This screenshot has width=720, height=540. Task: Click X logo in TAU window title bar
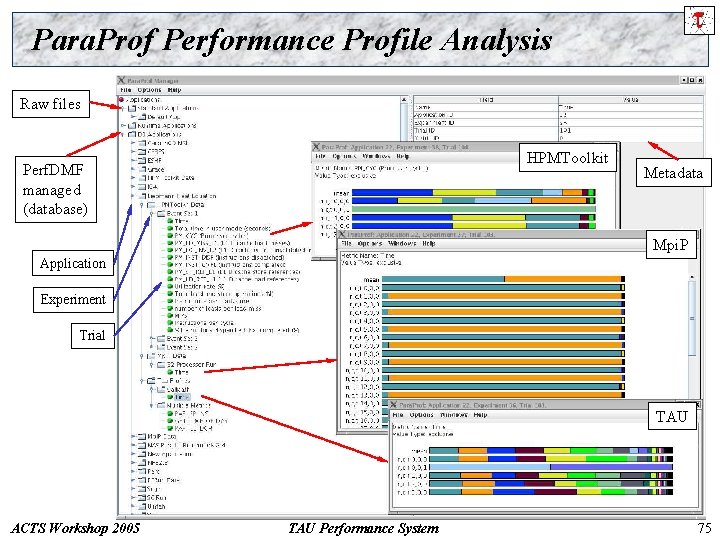[394, 405]
